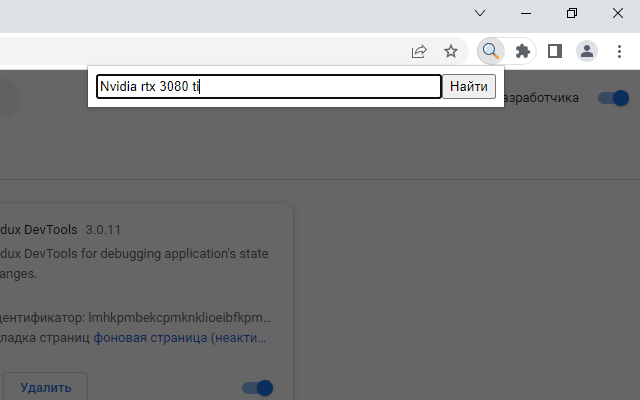The image size is (640, 400).
Task: Toggle the browser side panel
Action: pos(555,51)
